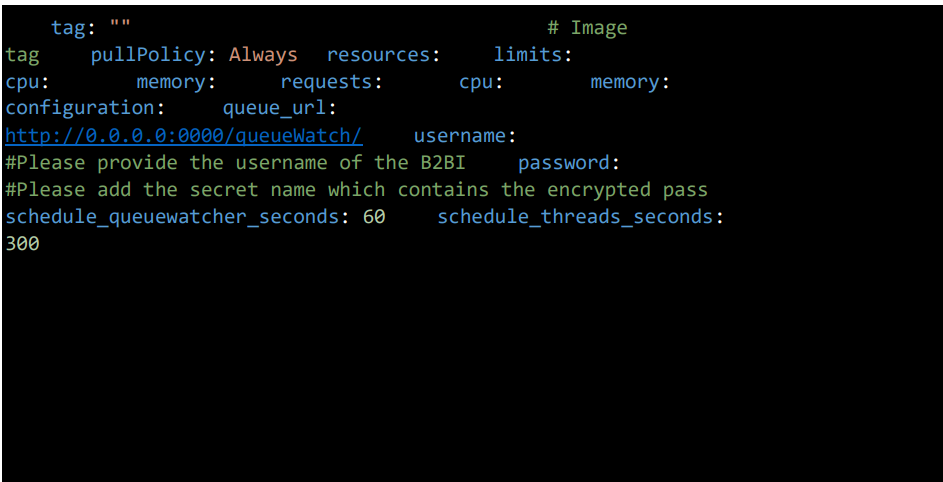Viewport: 943px width, 482px height.
Task: Click the resources key
Action: (378, 55)
